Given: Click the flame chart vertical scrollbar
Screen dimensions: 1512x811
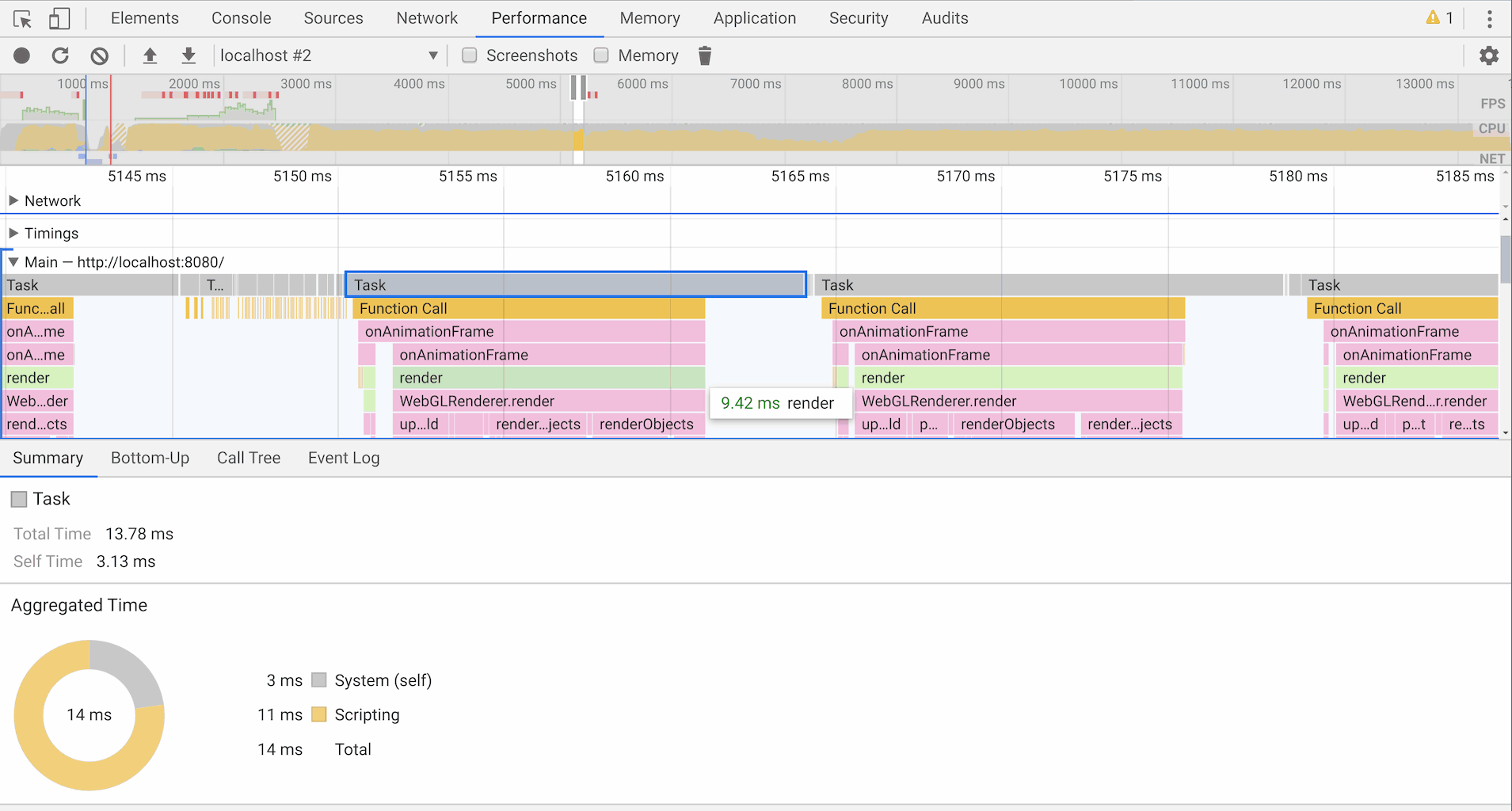Looking at the screenshot, I should tap(1505, 258).
